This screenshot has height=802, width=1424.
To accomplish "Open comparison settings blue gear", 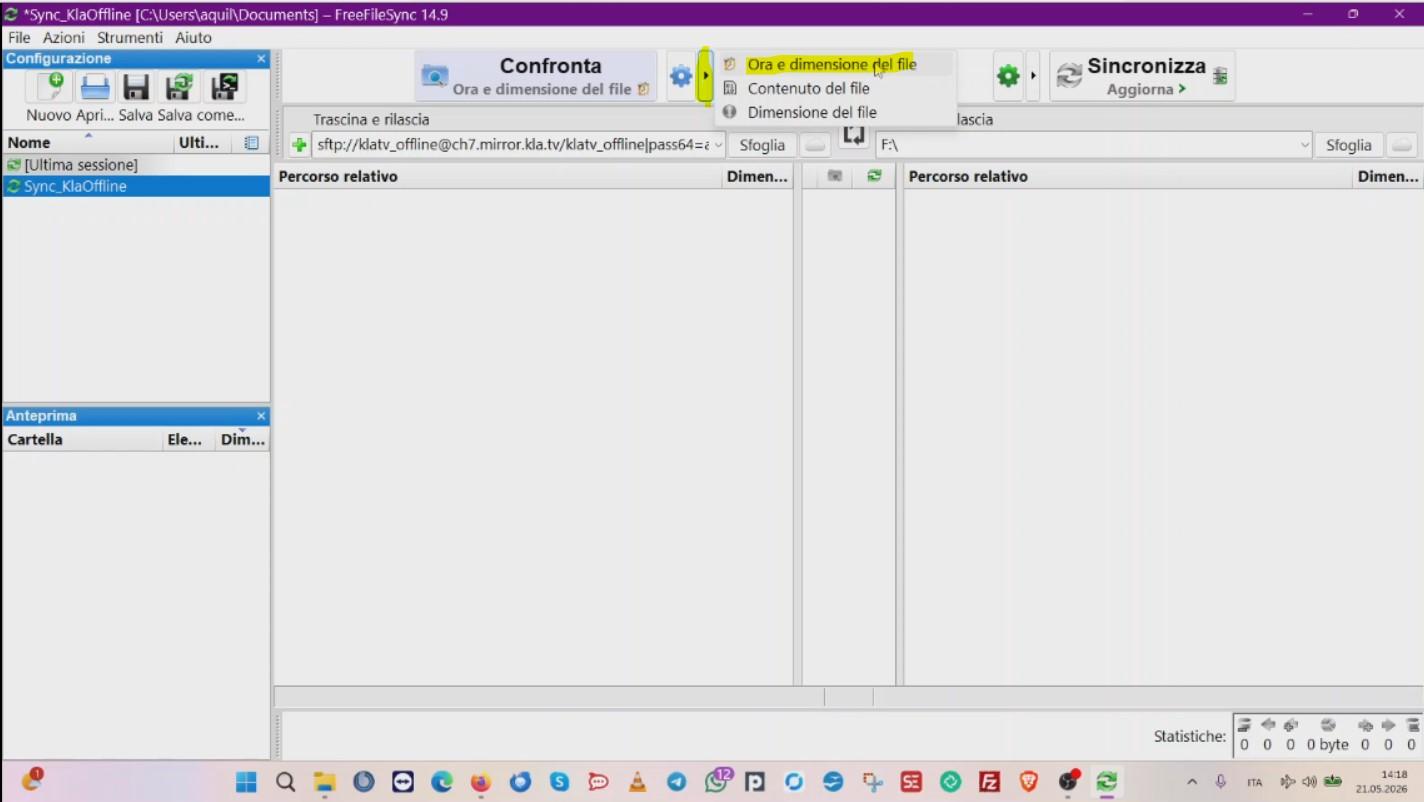I will tap(681, 76).
